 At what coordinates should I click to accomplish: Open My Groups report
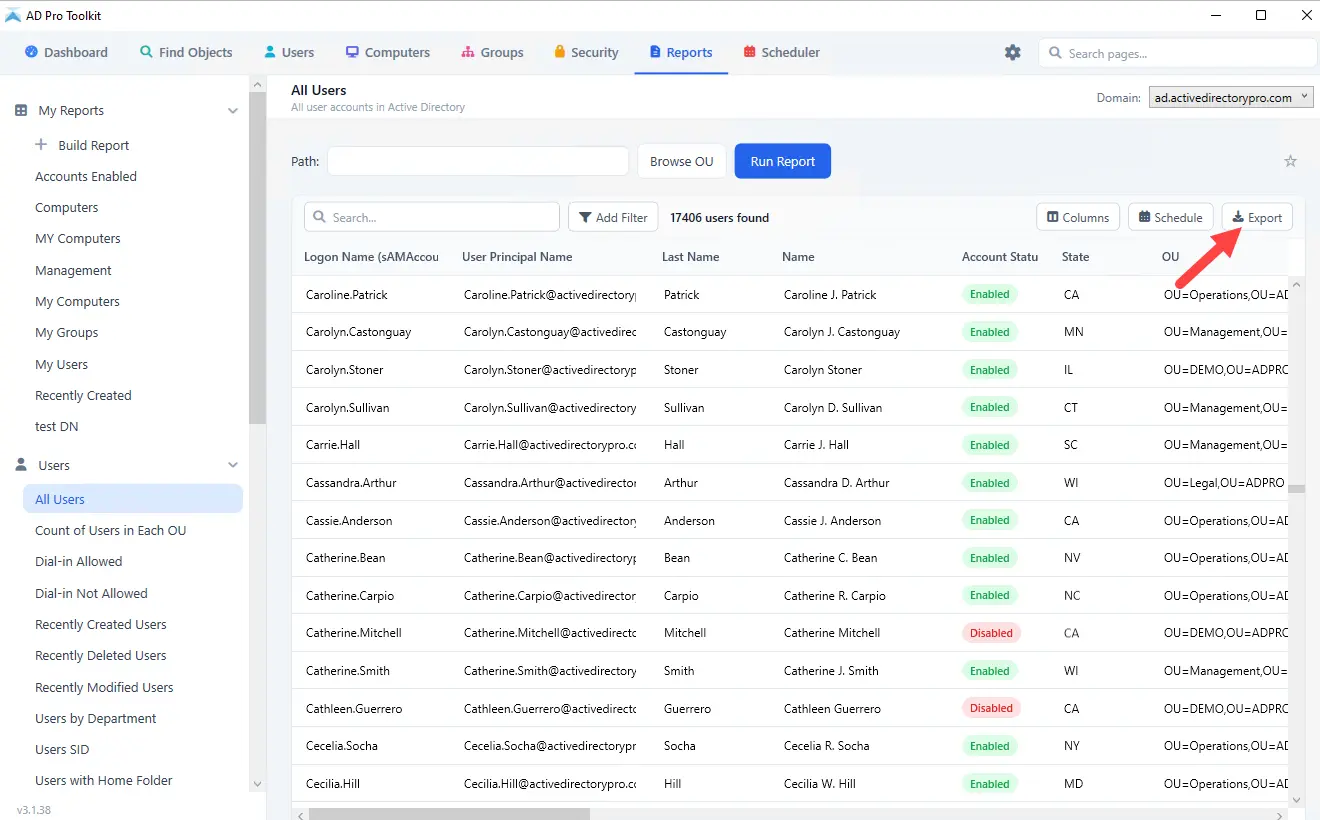(67, 333)
